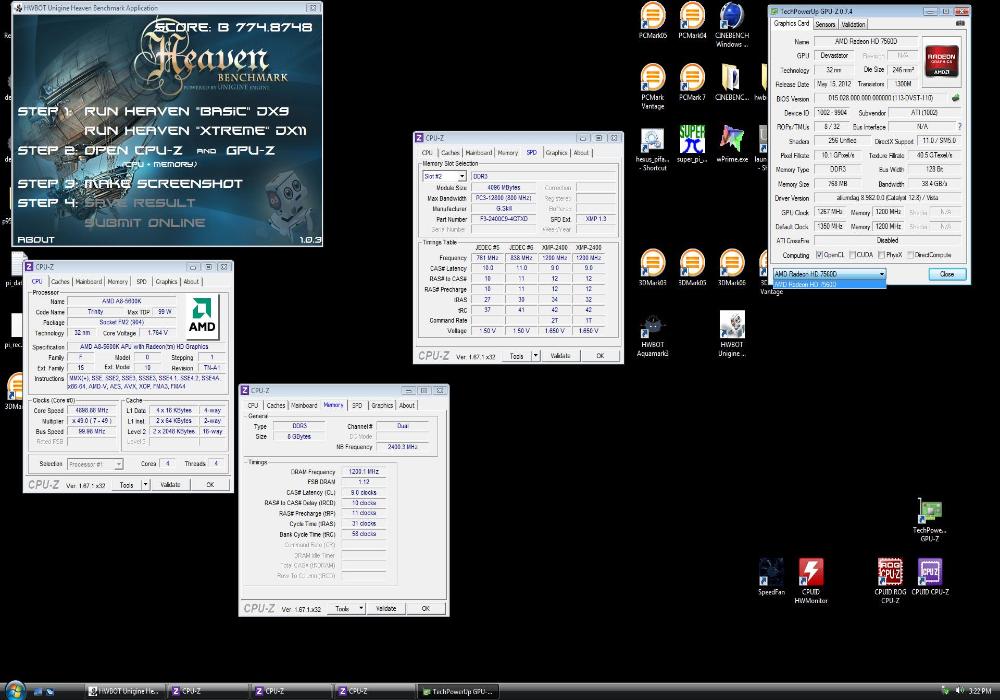Click Validate in the CPU-Z SPD window
Screen dimensions: 1000x700
561,356
